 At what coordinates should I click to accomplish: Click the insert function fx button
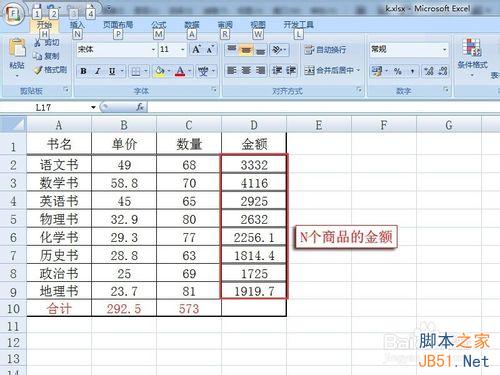tap(140, 107)
